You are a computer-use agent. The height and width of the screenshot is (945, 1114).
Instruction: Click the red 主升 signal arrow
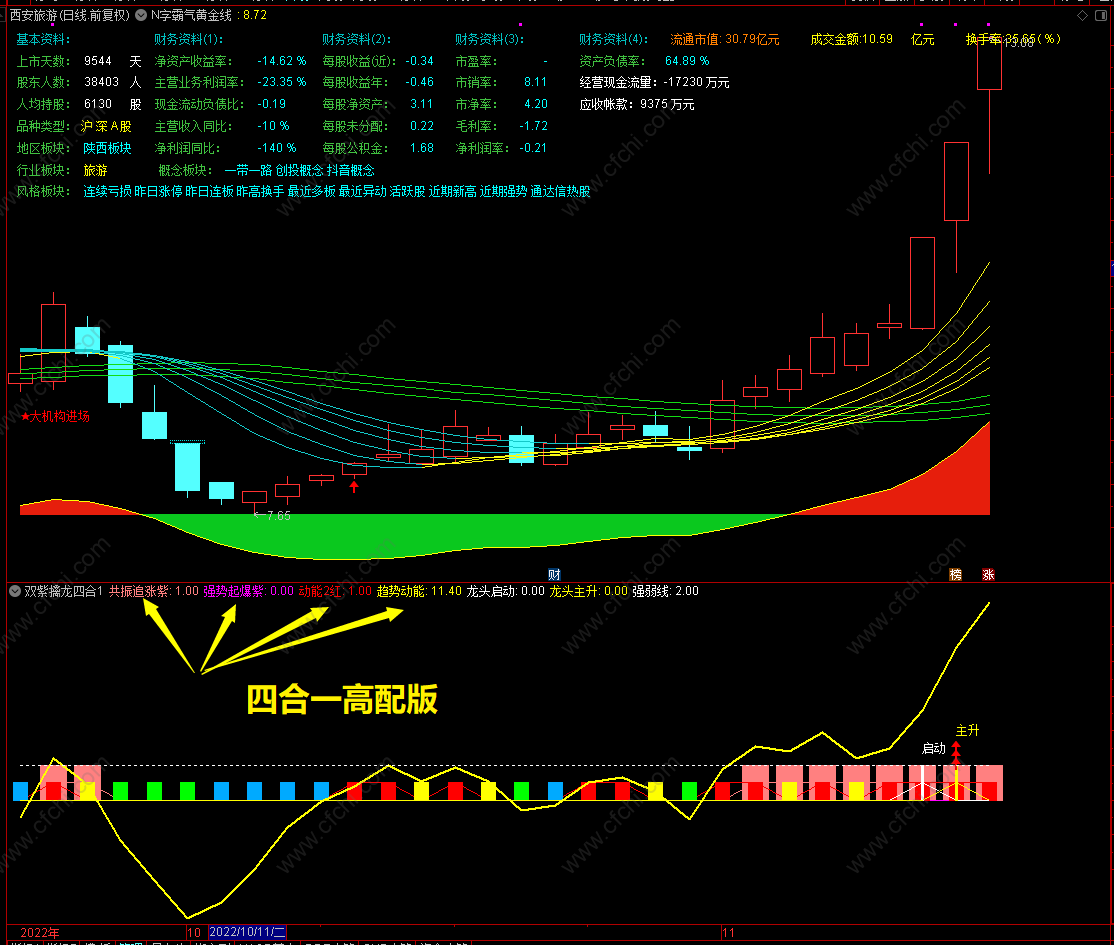[956, 751]
